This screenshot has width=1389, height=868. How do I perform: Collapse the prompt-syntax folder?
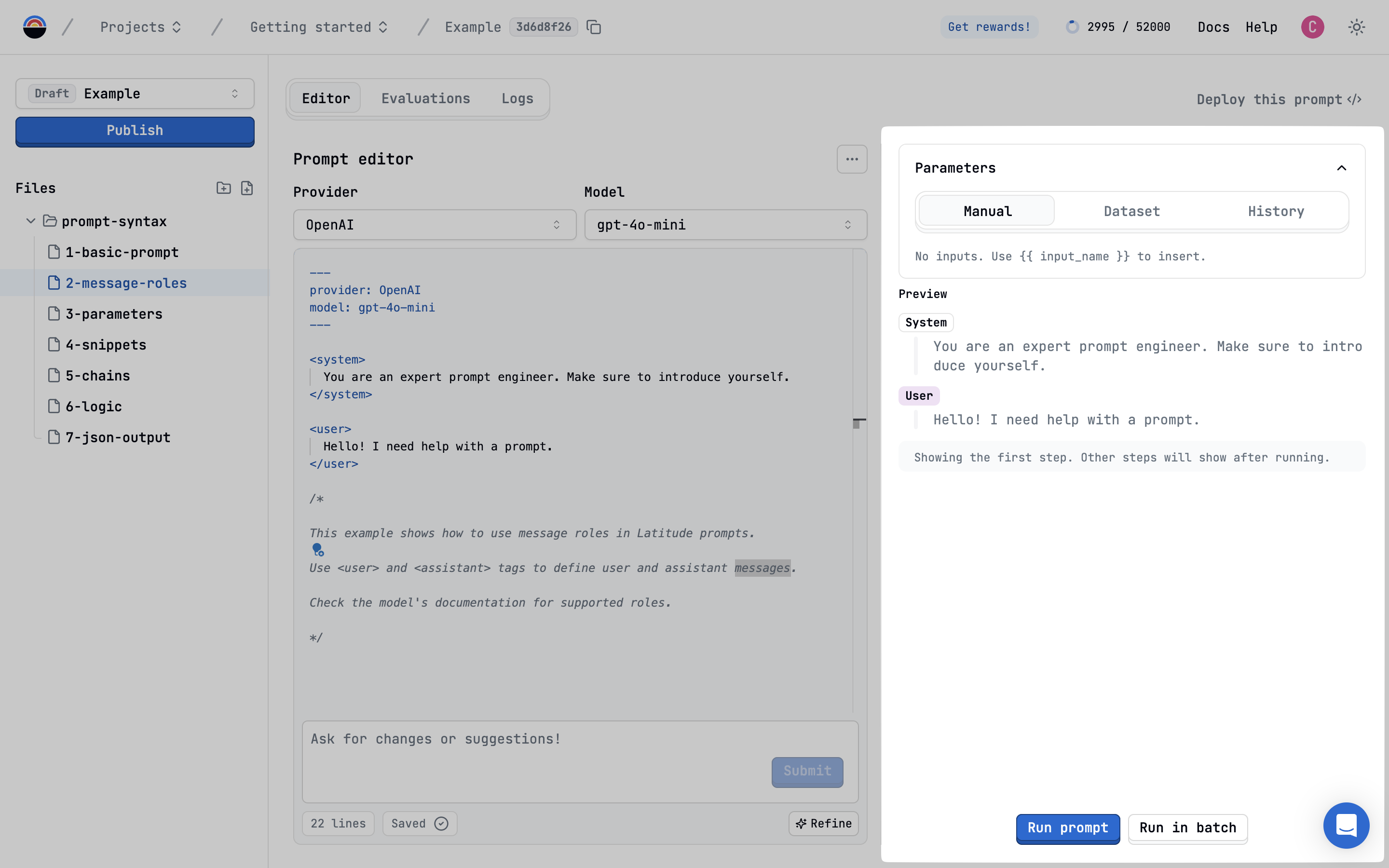coord(31,221)
